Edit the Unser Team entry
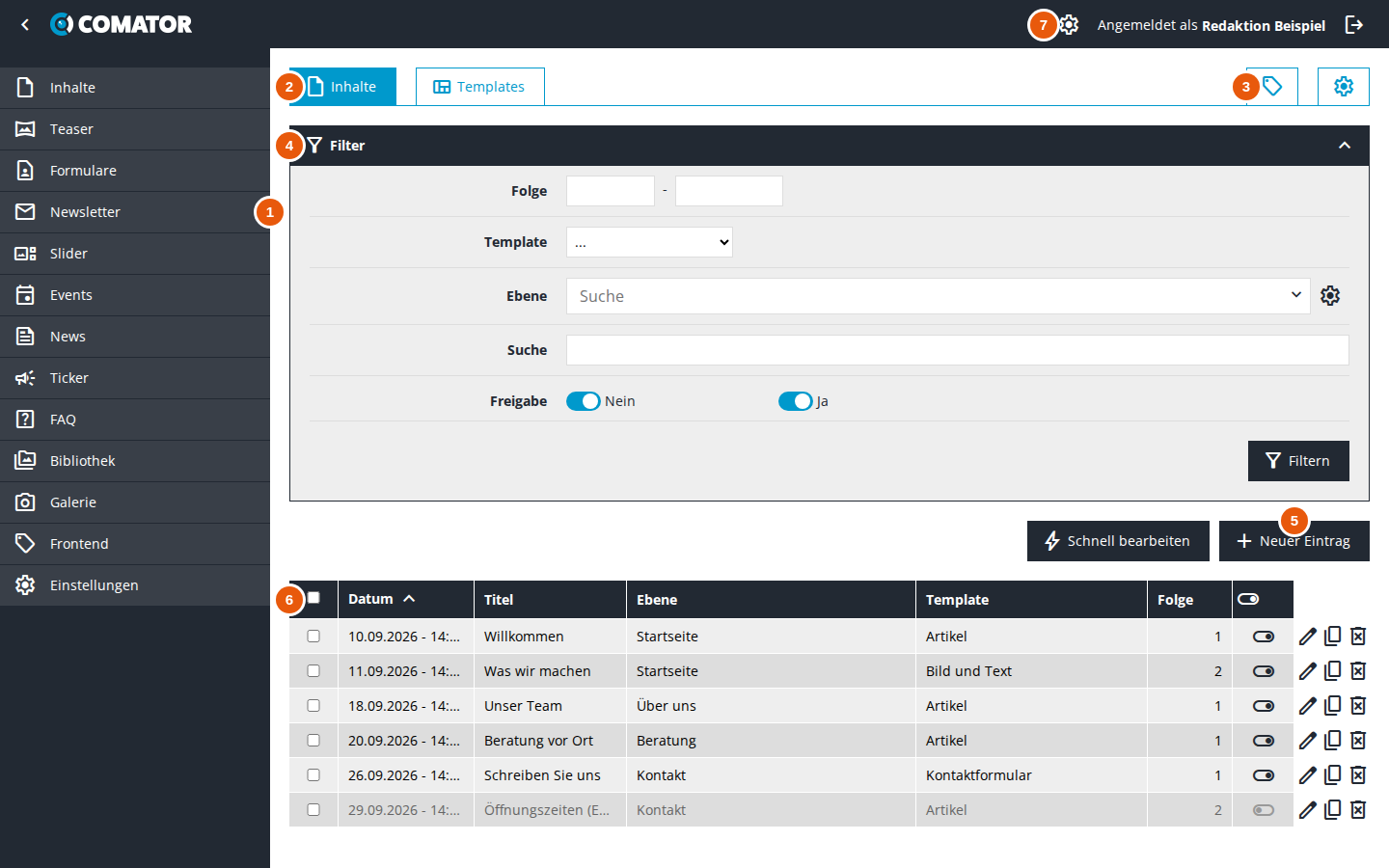The width and height of the screenshot is (1389, 868). (1308, 706)
